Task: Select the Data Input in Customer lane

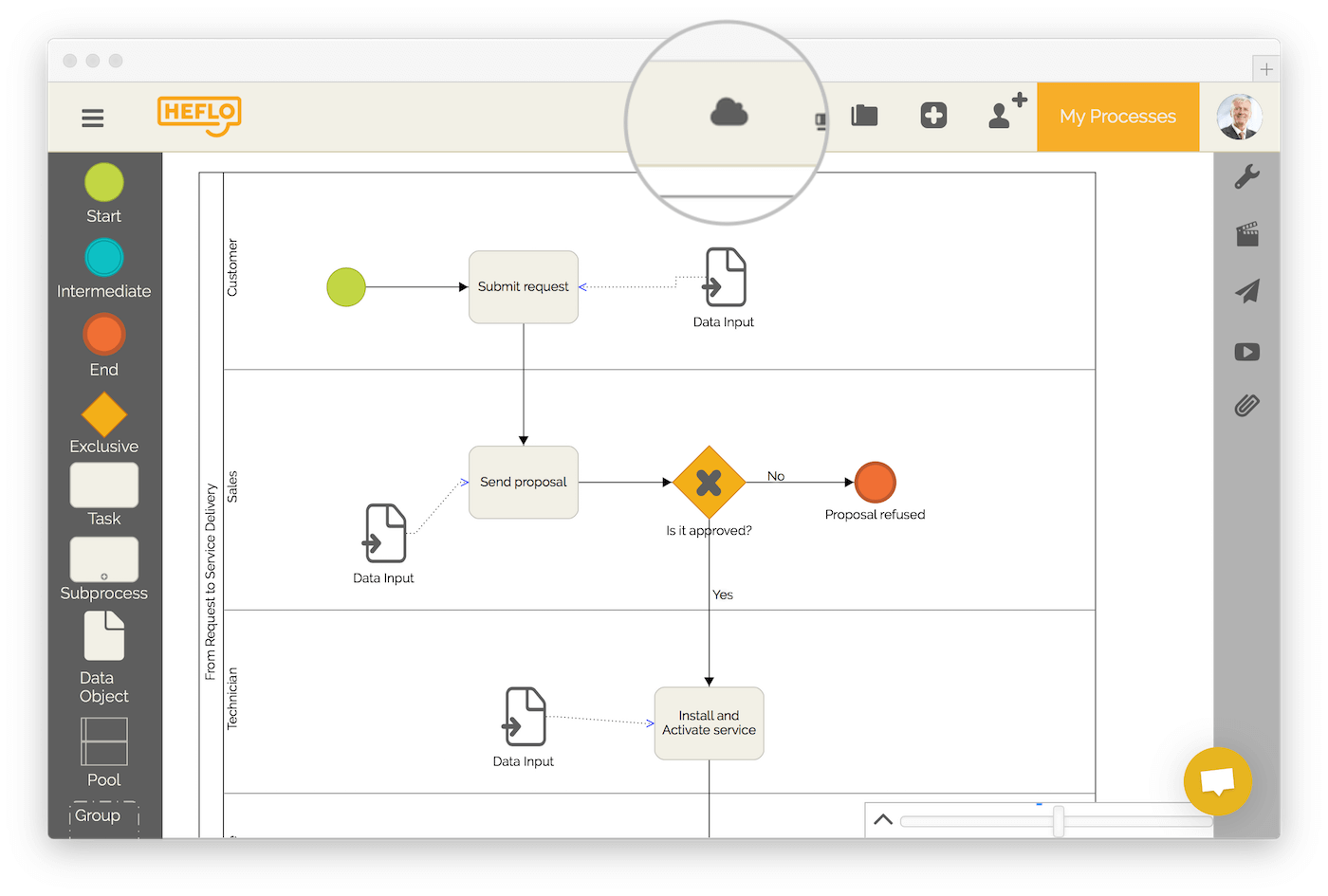Action: 726,277
